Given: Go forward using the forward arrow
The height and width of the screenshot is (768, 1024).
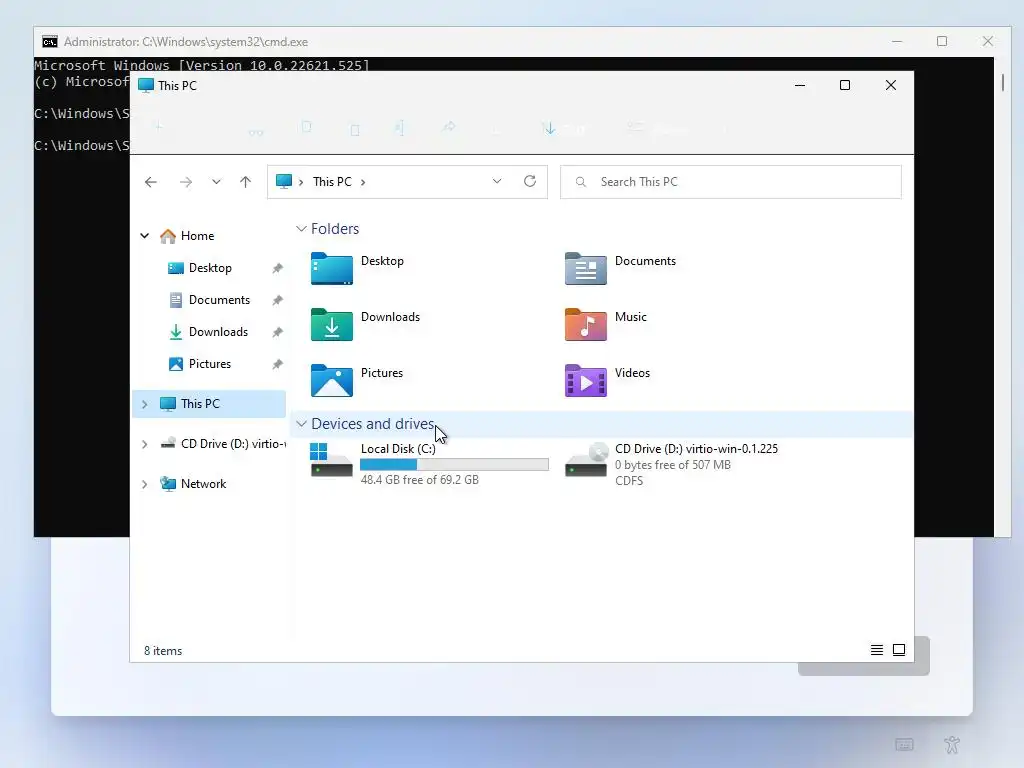Looking at the screenshot, I should point(186,182).
